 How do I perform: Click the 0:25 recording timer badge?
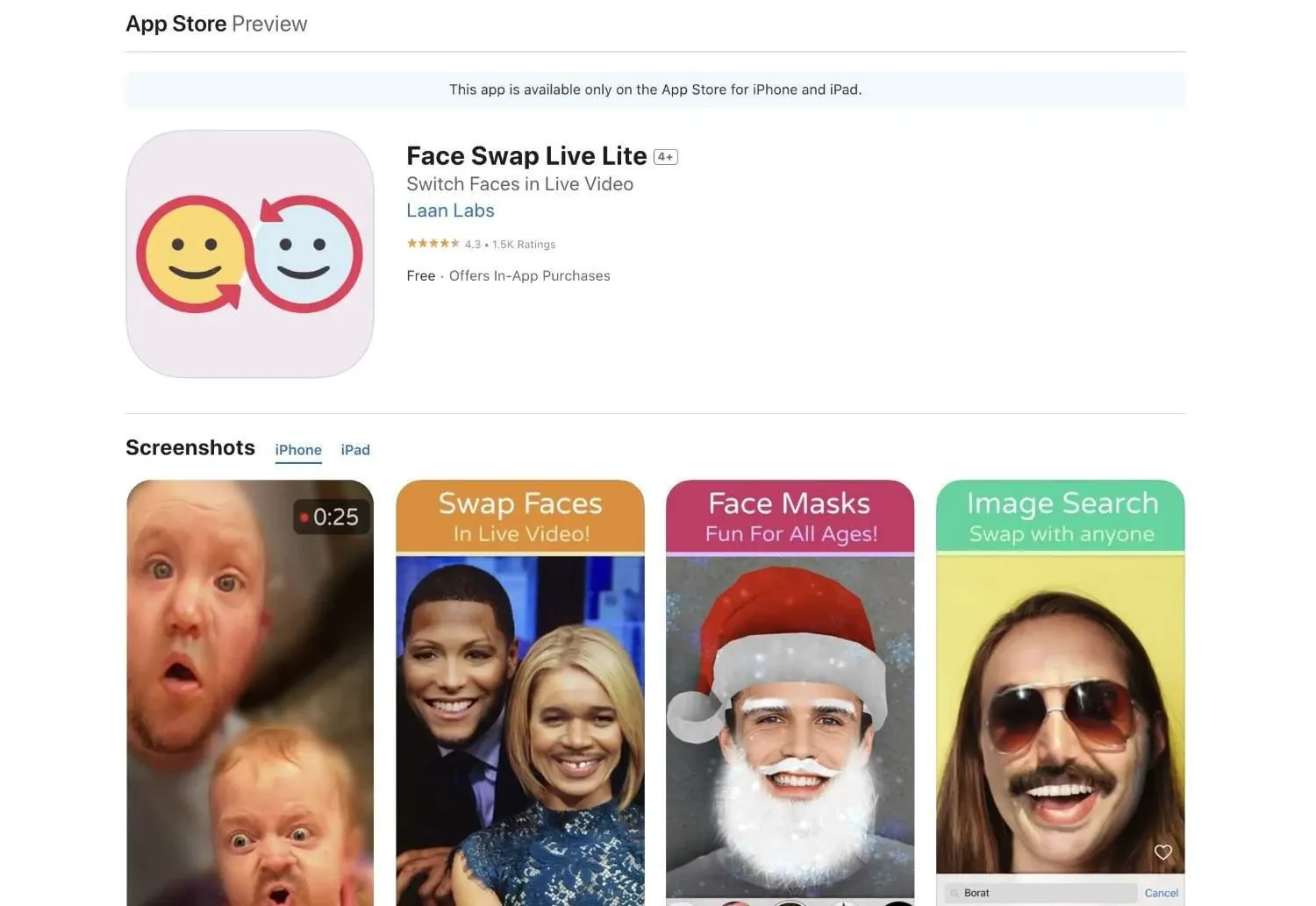pos(331,517)
